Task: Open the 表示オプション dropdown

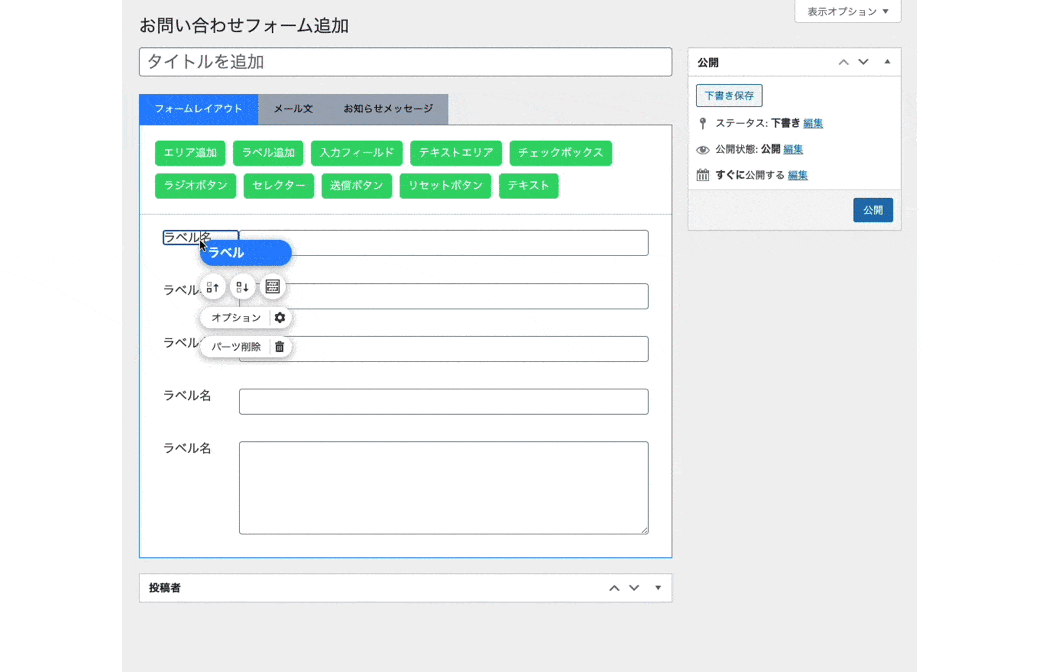Action: [x=847, y=11]
